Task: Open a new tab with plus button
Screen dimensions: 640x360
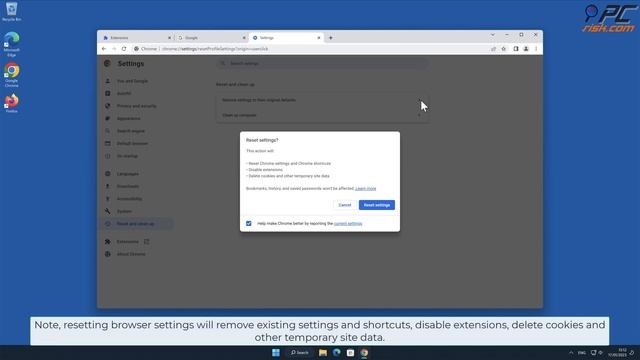Action: pos(331,38)
